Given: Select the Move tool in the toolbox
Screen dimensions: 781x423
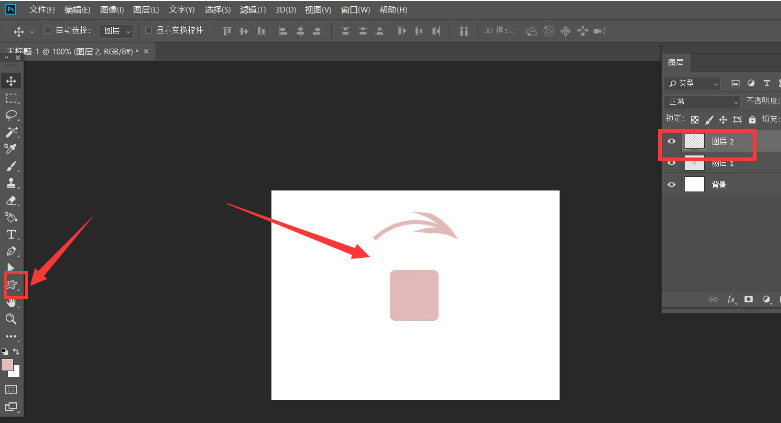Looking at the screenshot, I should coord(11,81).
